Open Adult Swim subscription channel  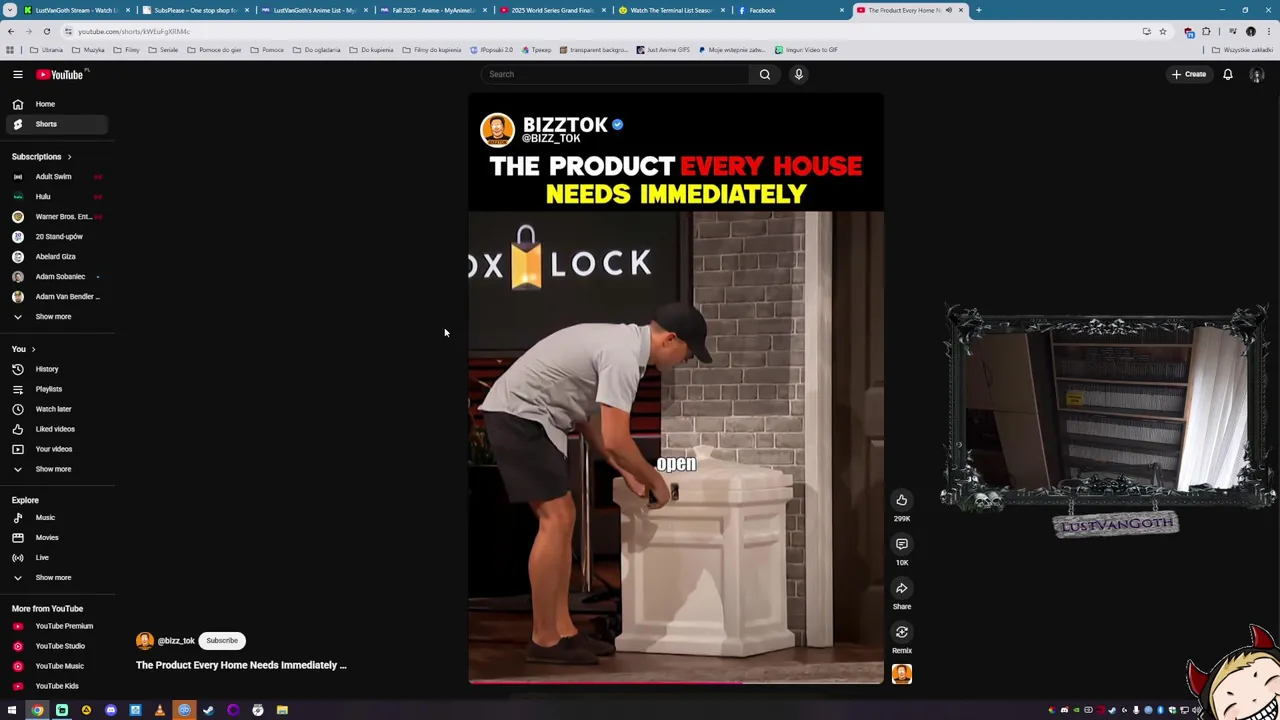point(56,177)
